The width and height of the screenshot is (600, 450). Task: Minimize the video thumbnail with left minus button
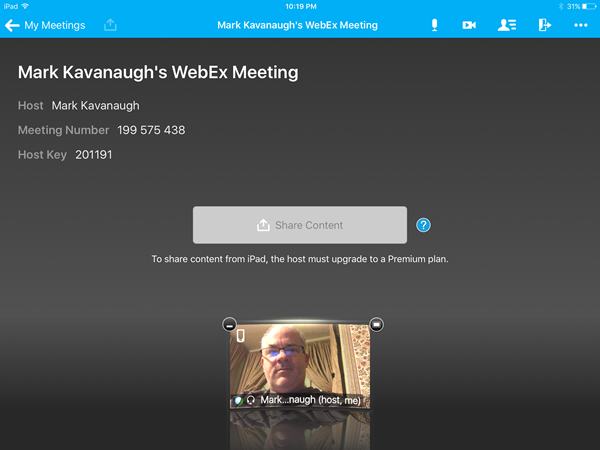click(x=230, y=325)
